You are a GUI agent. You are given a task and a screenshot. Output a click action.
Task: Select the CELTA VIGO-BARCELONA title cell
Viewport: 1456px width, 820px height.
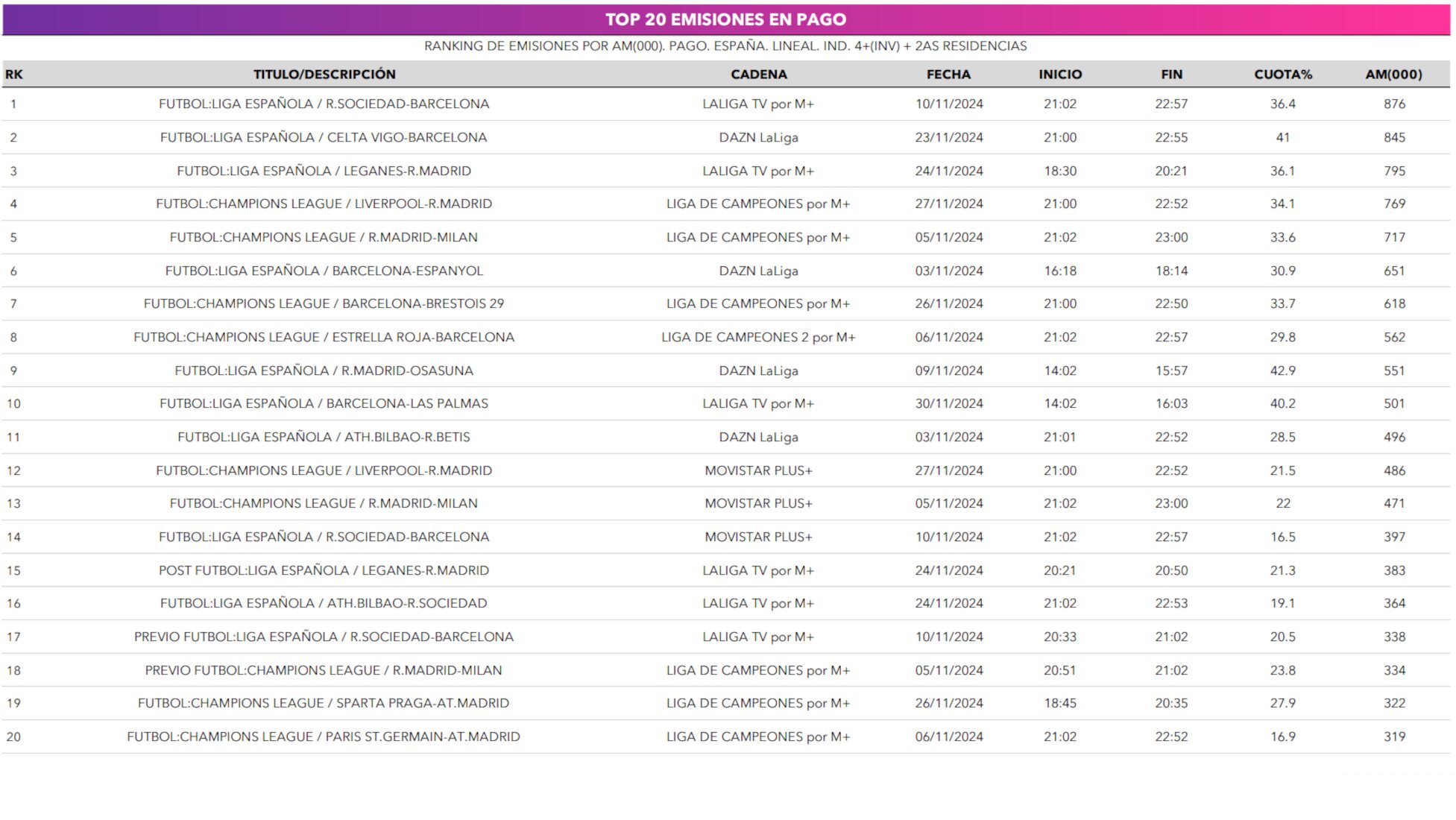pos(324,138)
